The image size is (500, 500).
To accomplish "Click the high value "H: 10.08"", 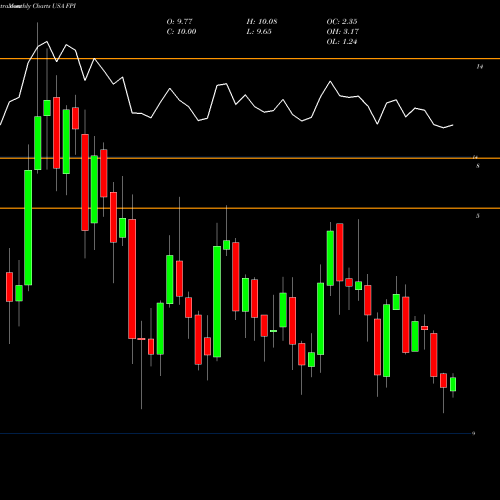I will tap(262, 22).
